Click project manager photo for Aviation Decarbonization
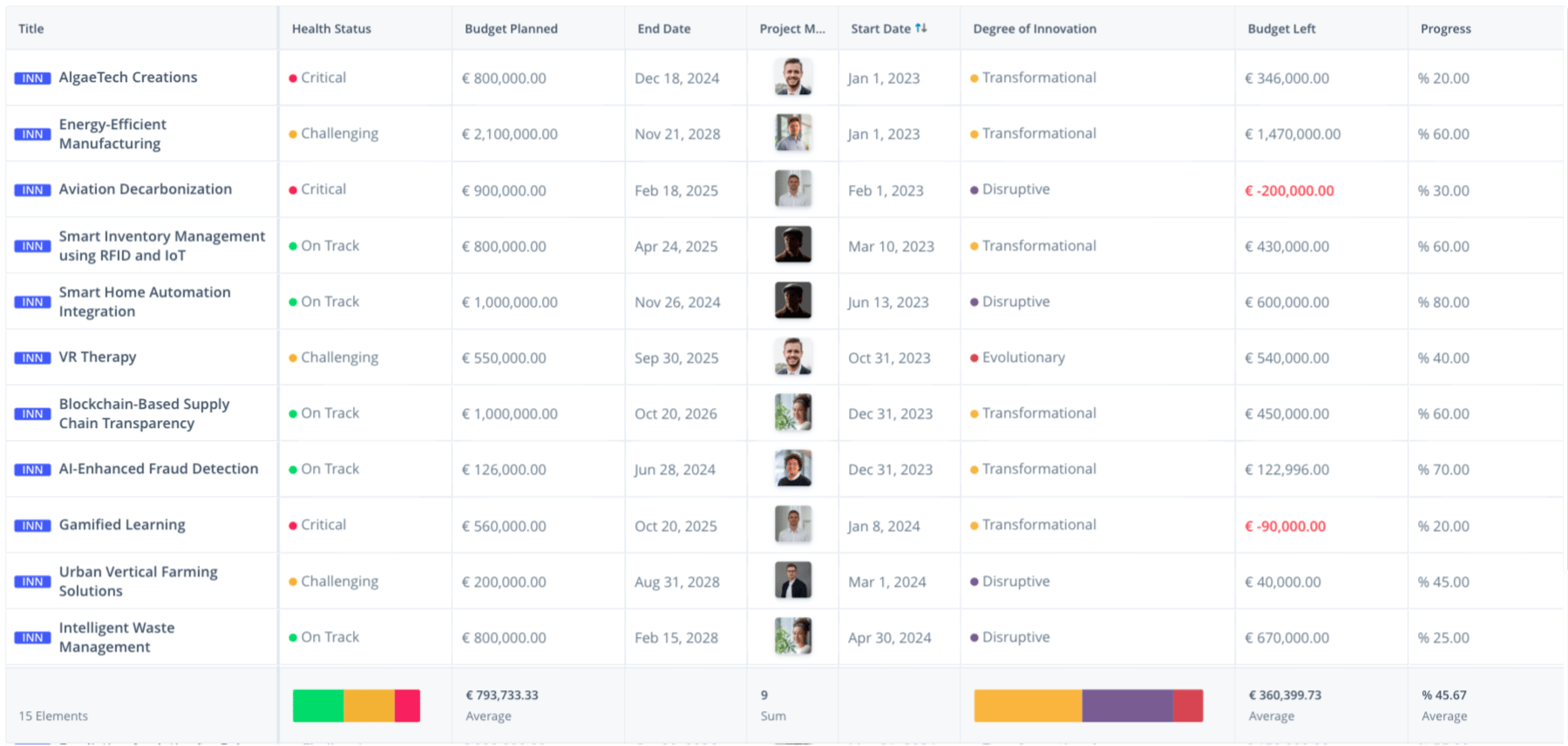The height and width of the screenshot is (746, 1568). (x=792, y=189)
